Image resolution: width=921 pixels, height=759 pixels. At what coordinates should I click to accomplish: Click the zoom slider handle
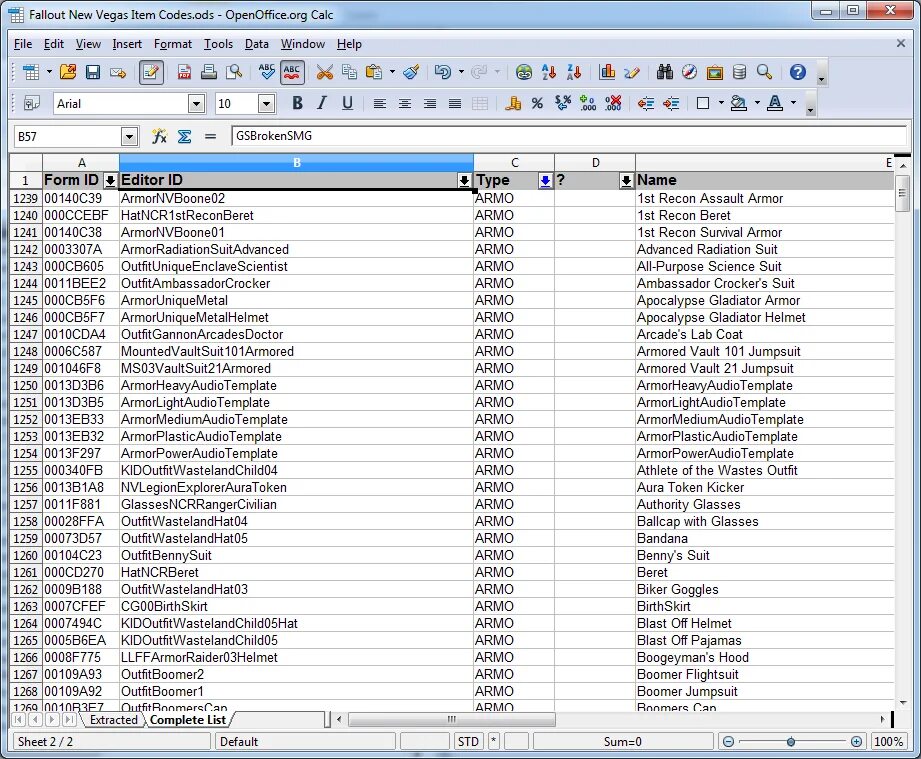[791, 742]
